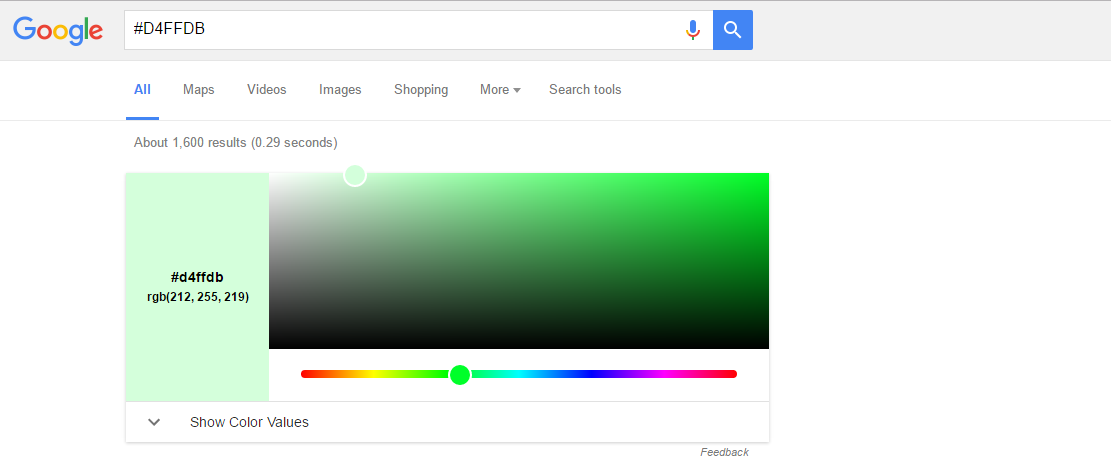1111x469 pixels.
Task: Open the Images tab
Action: click(x=340, y=90)
